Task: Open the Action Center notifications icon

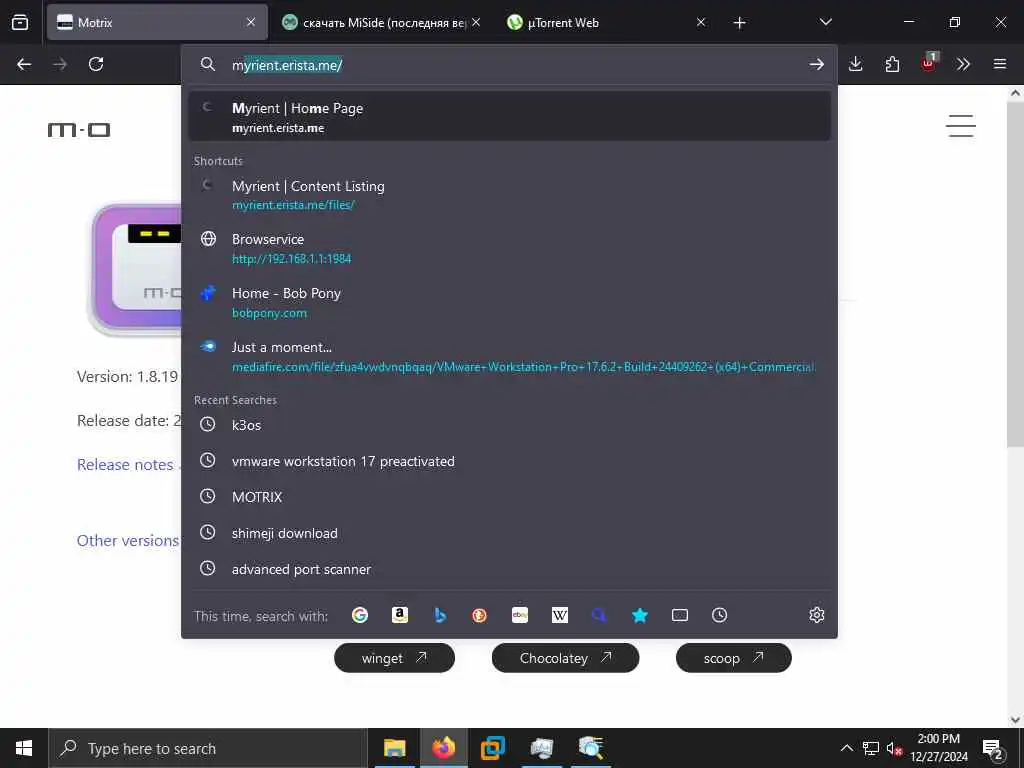Action: point(993,749)
